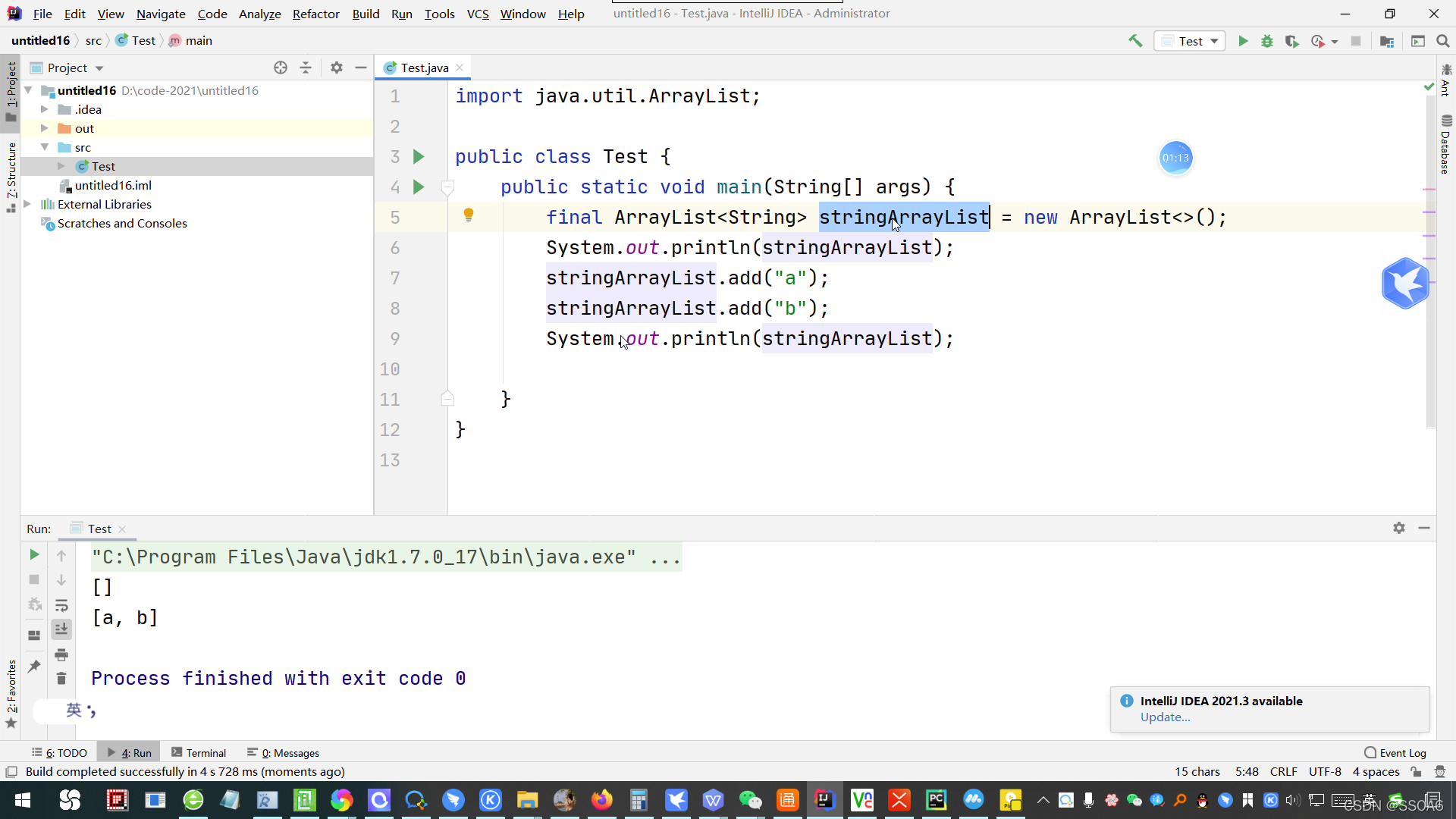Open Project panel settings gear

coord(337,67)
